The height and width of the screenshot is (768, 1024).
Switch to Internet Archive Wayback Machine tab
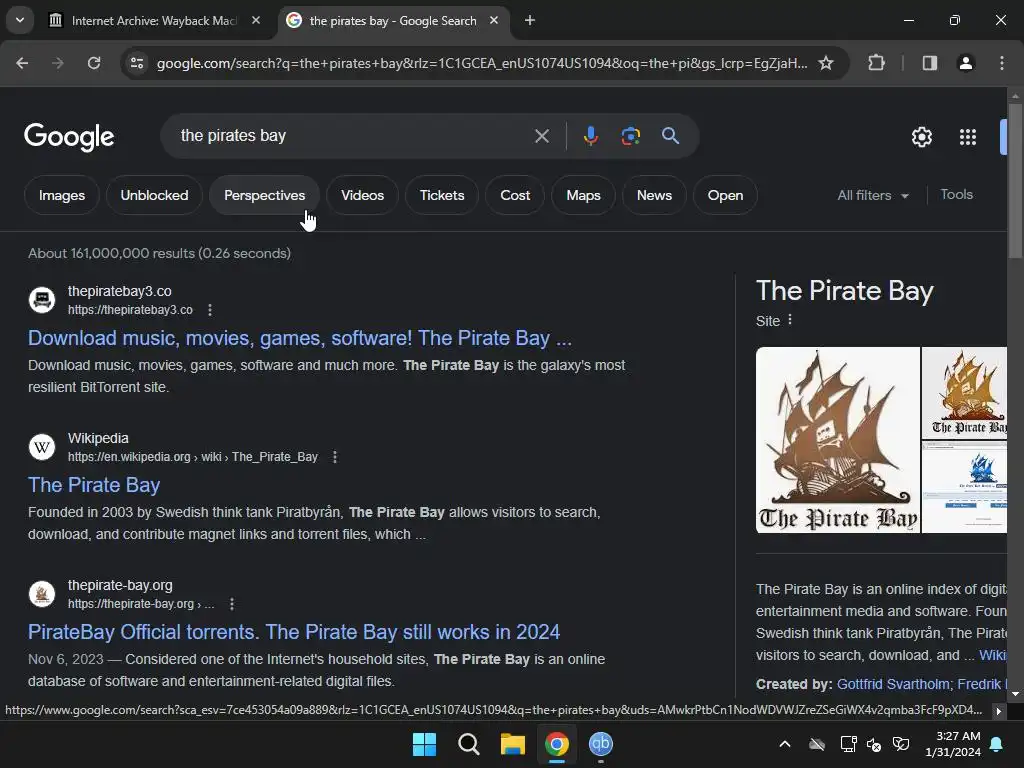[x=154, y=20]
